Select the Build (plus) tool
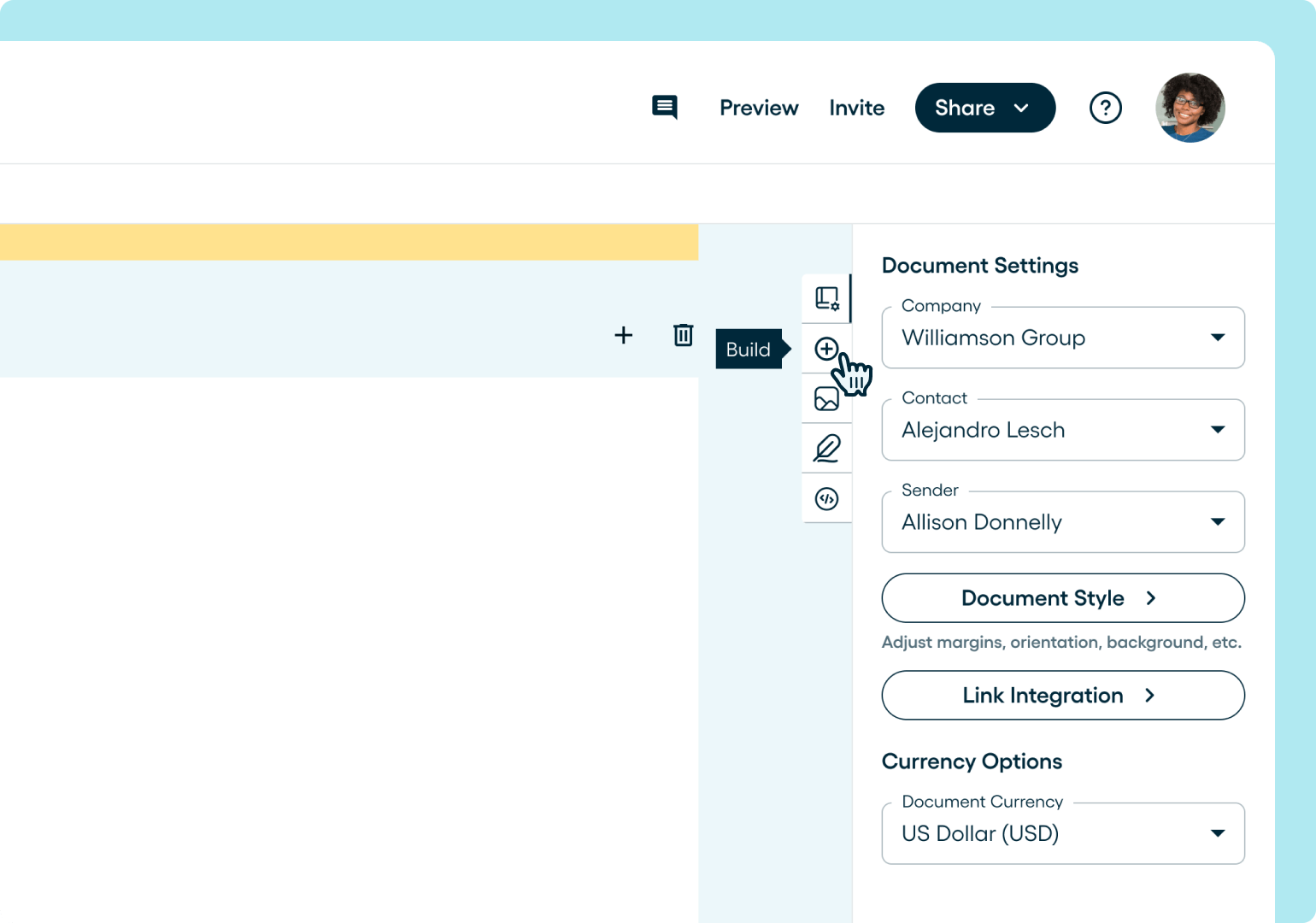1316x923 pixels. [826, 349]
